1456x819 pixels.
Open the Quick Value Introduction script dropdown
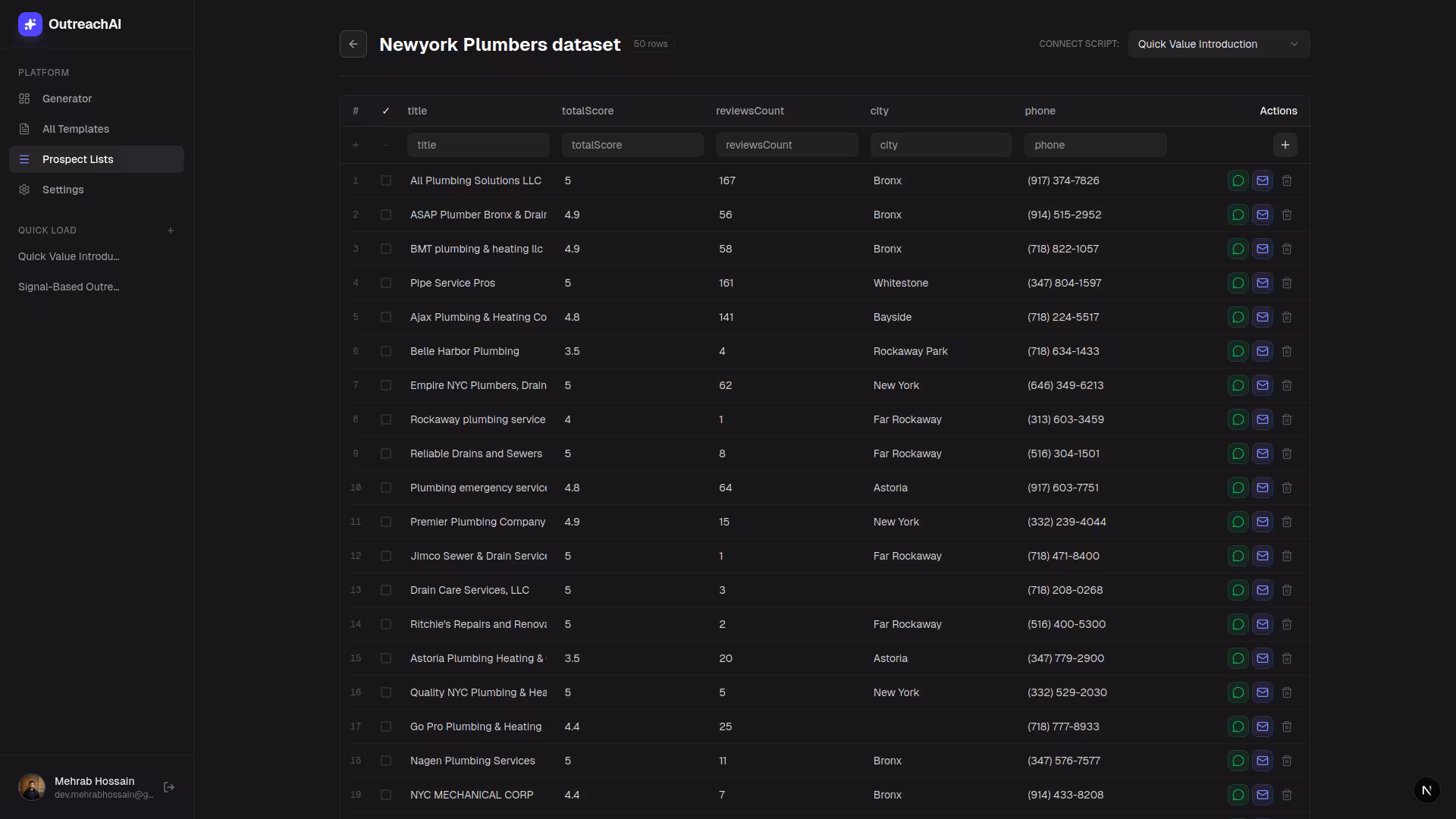(x=1218, y=44)
